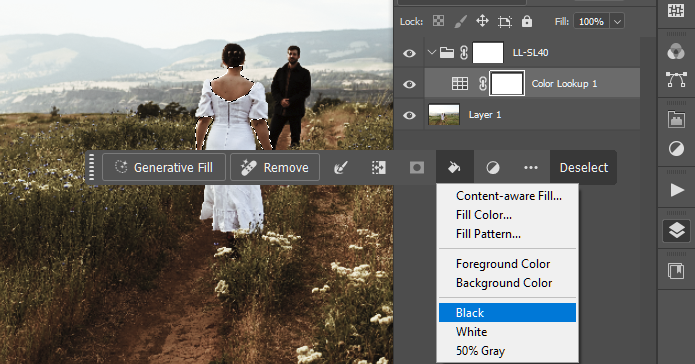Select the Layer 1 name
Viewport: 695px width, 364px height.
coord(485,115)
